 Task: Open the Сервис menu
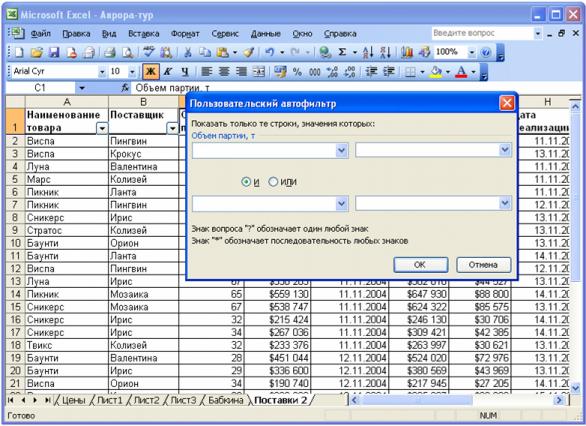[225, 34]
